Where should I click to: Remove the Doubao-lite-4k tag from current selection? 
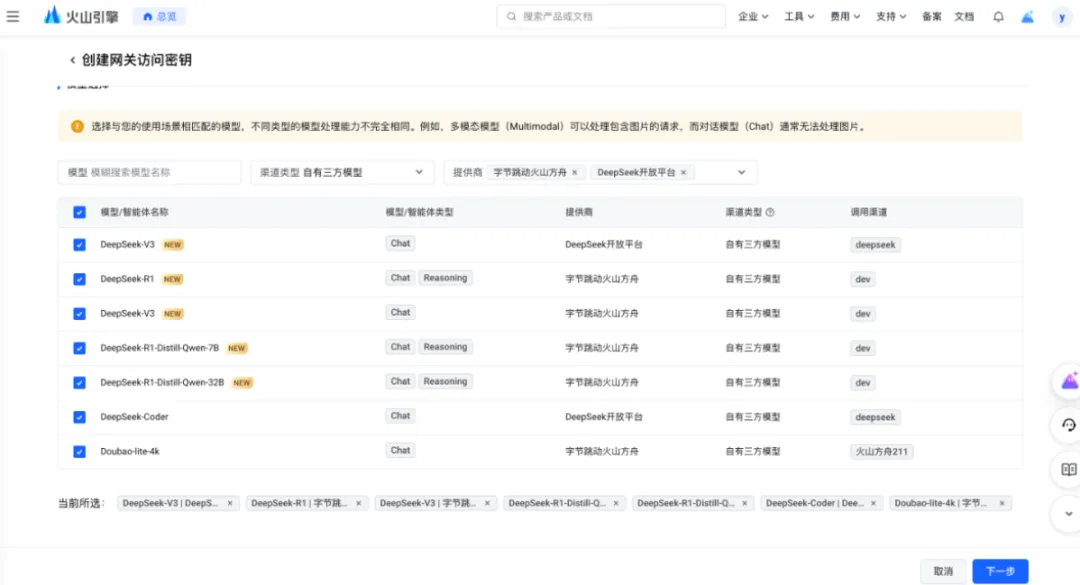coord(1002,504)
